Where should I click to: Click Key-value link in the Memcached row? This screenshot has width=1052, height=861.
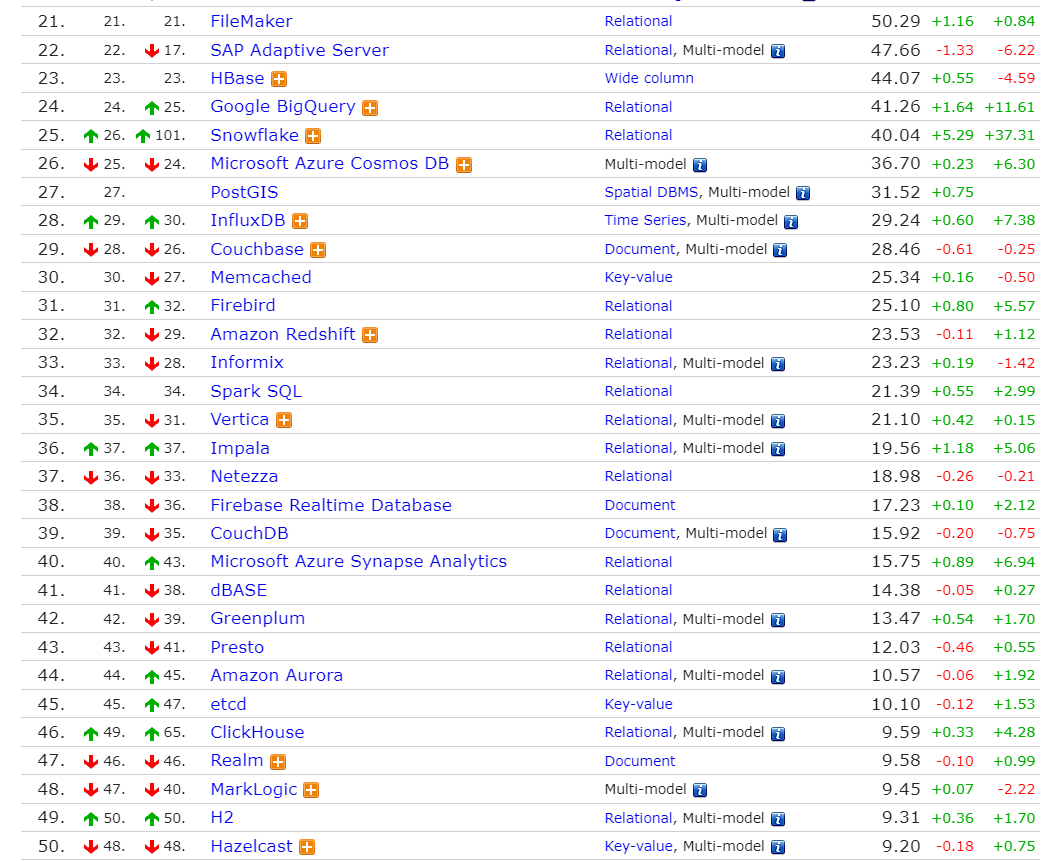pyautogui.click(x=638, y=278)
